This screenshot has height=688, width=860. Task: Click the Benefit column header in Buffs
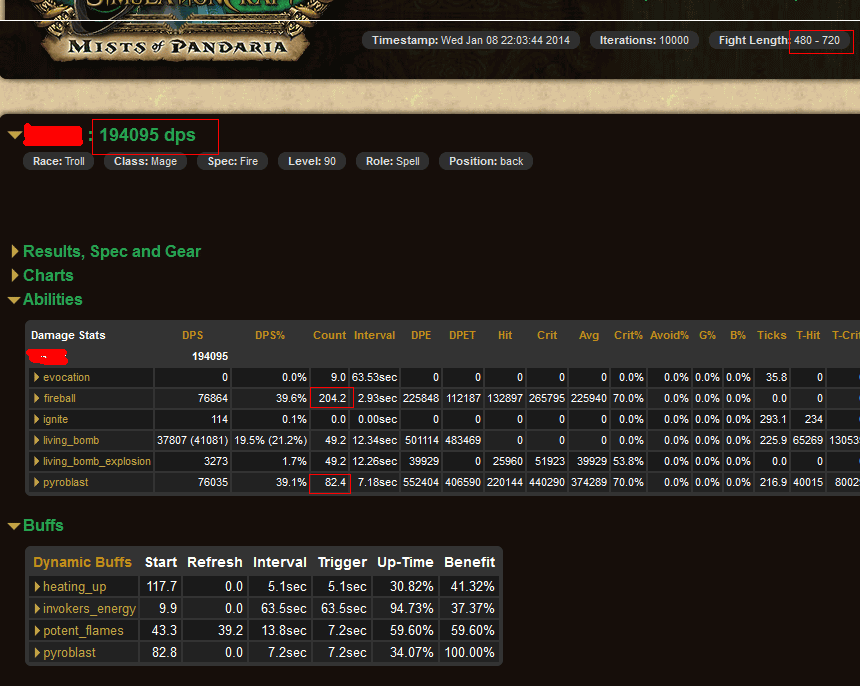pos(469,562)
